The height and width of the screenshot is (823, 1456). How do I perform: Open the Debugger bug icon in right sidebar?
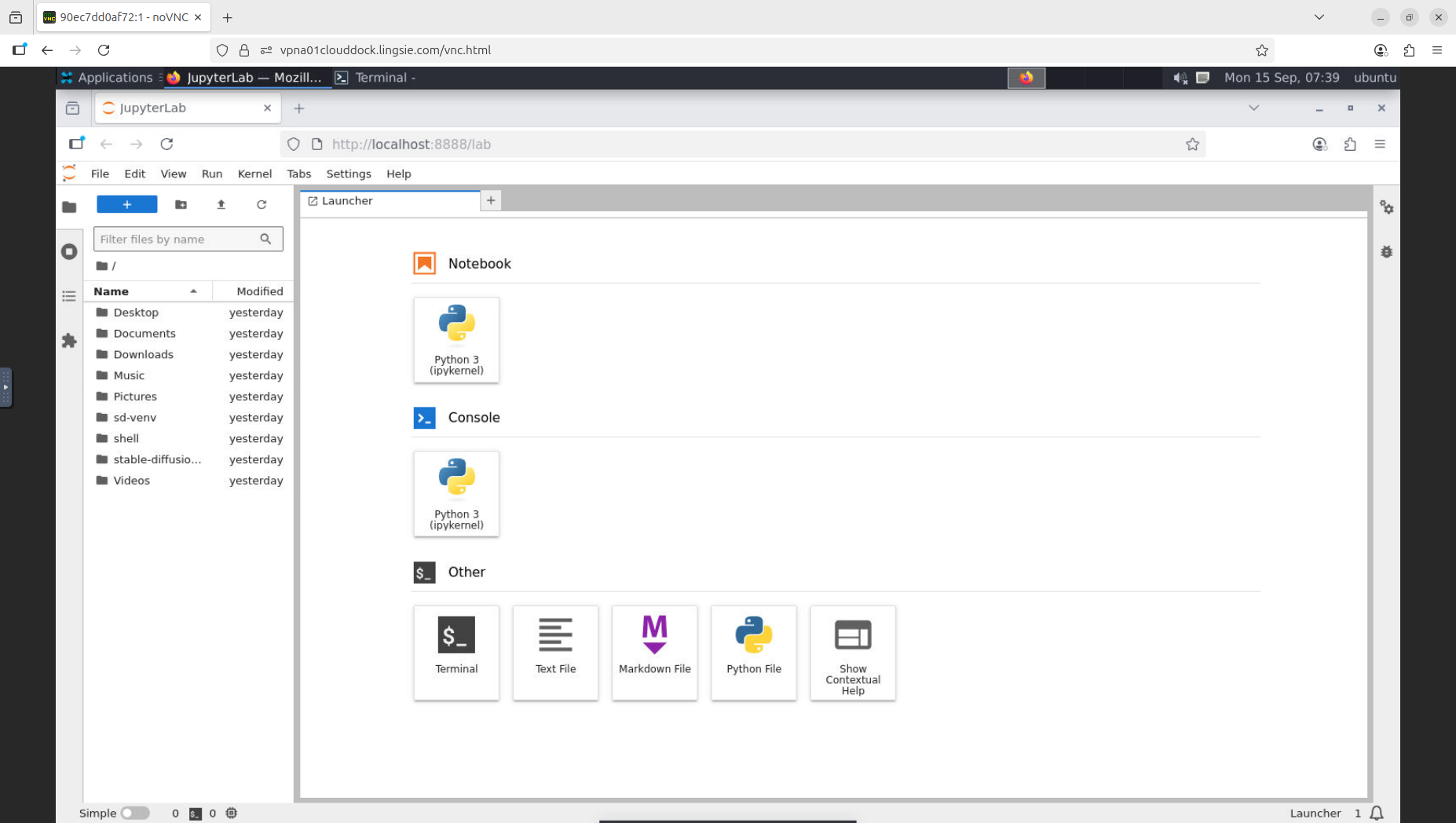[x=1386, y=252]
